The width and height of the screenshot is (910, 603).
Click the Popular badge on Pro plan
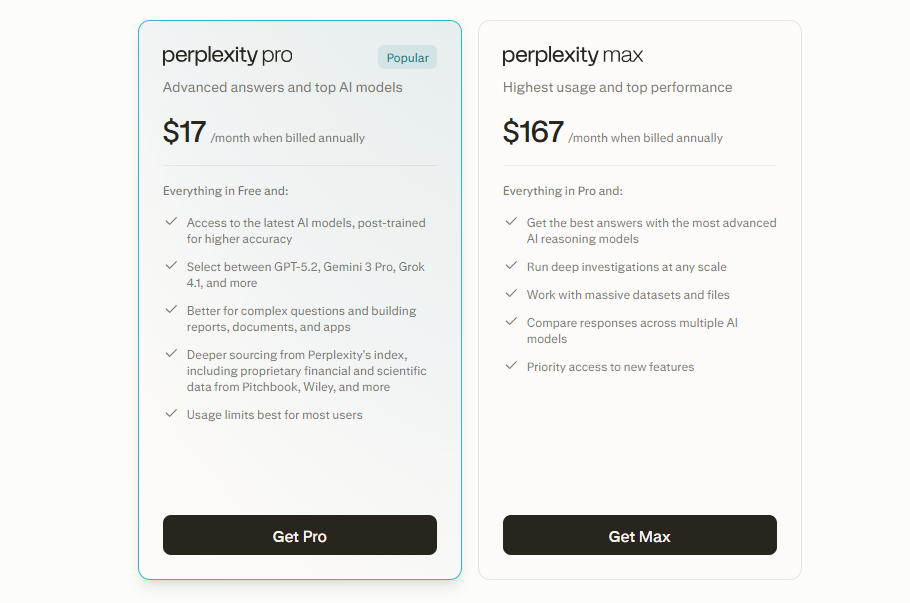click(407, 58)
